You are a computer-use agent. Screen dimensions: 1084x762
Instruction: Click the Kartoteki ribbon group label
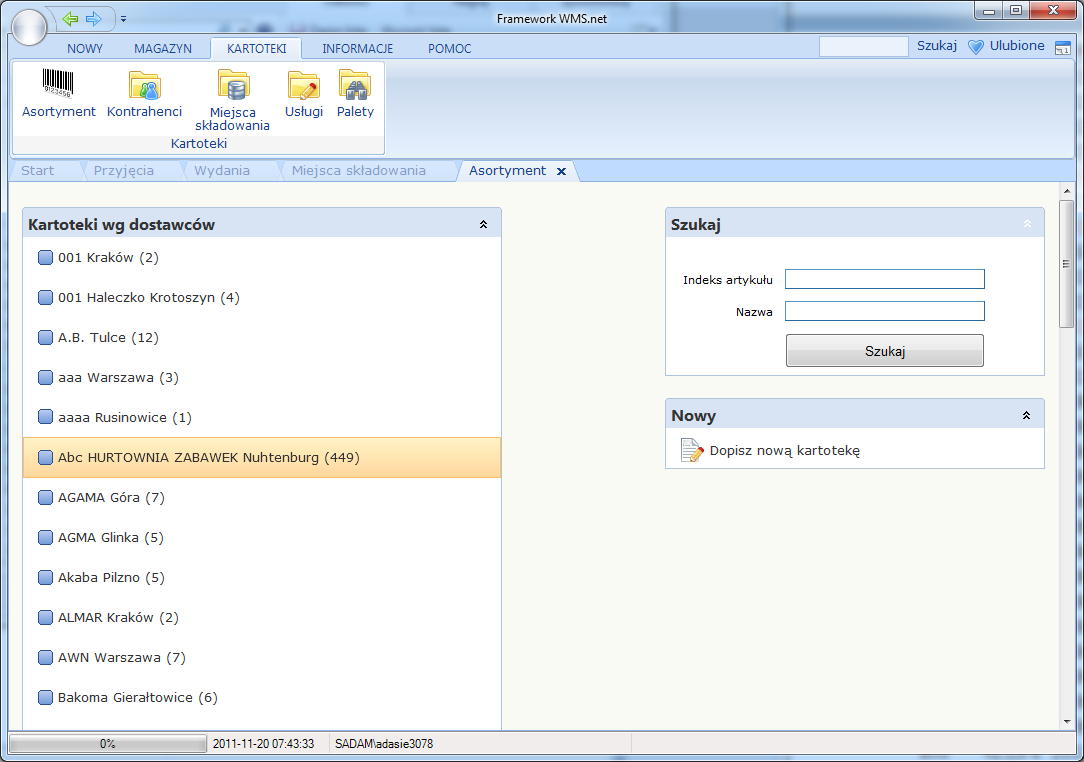pyautogui.click(x=198, y=143)
